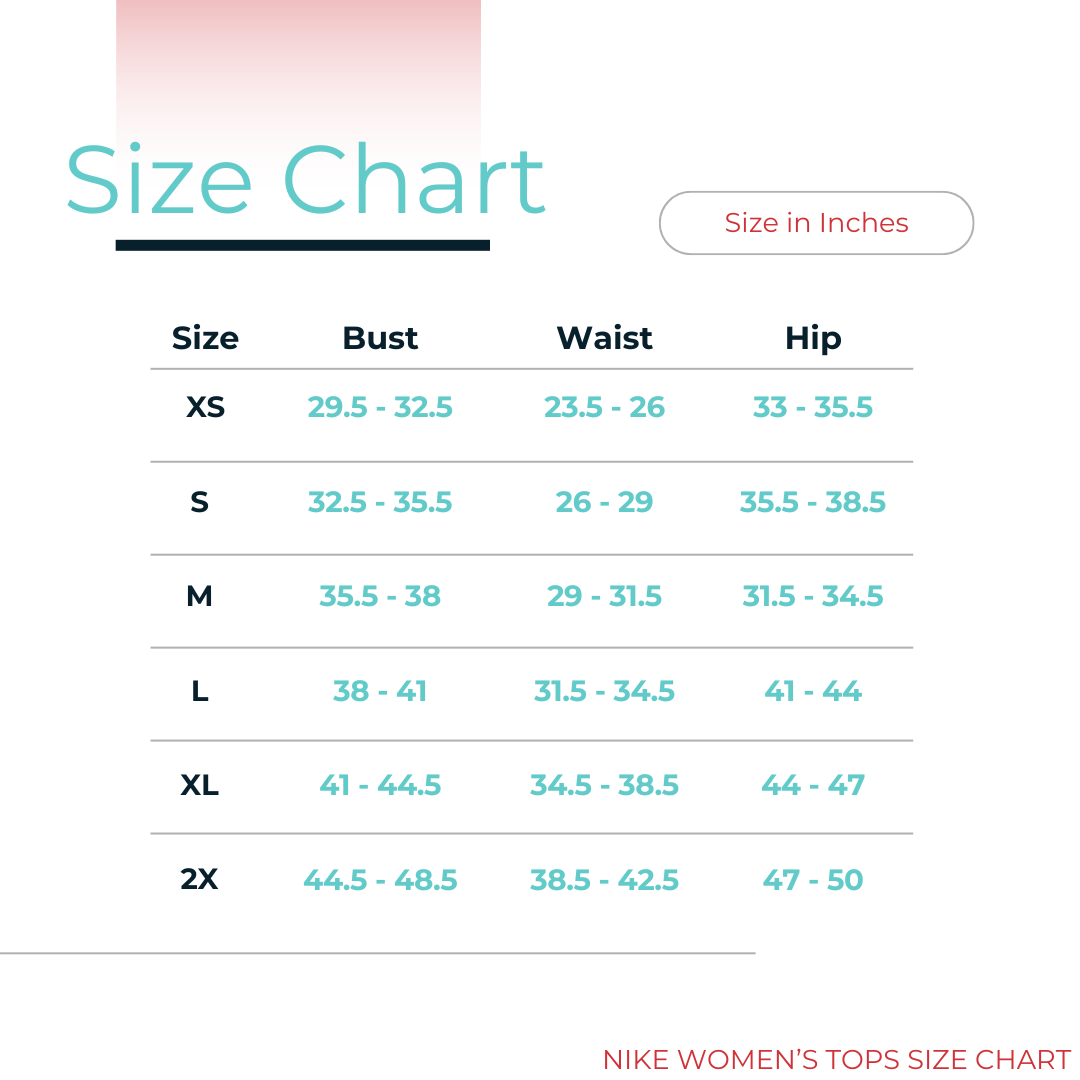The width and height of the screenshot is (1080, 1080).
Task: Click the 2X size row label
Action: point(199,879)
